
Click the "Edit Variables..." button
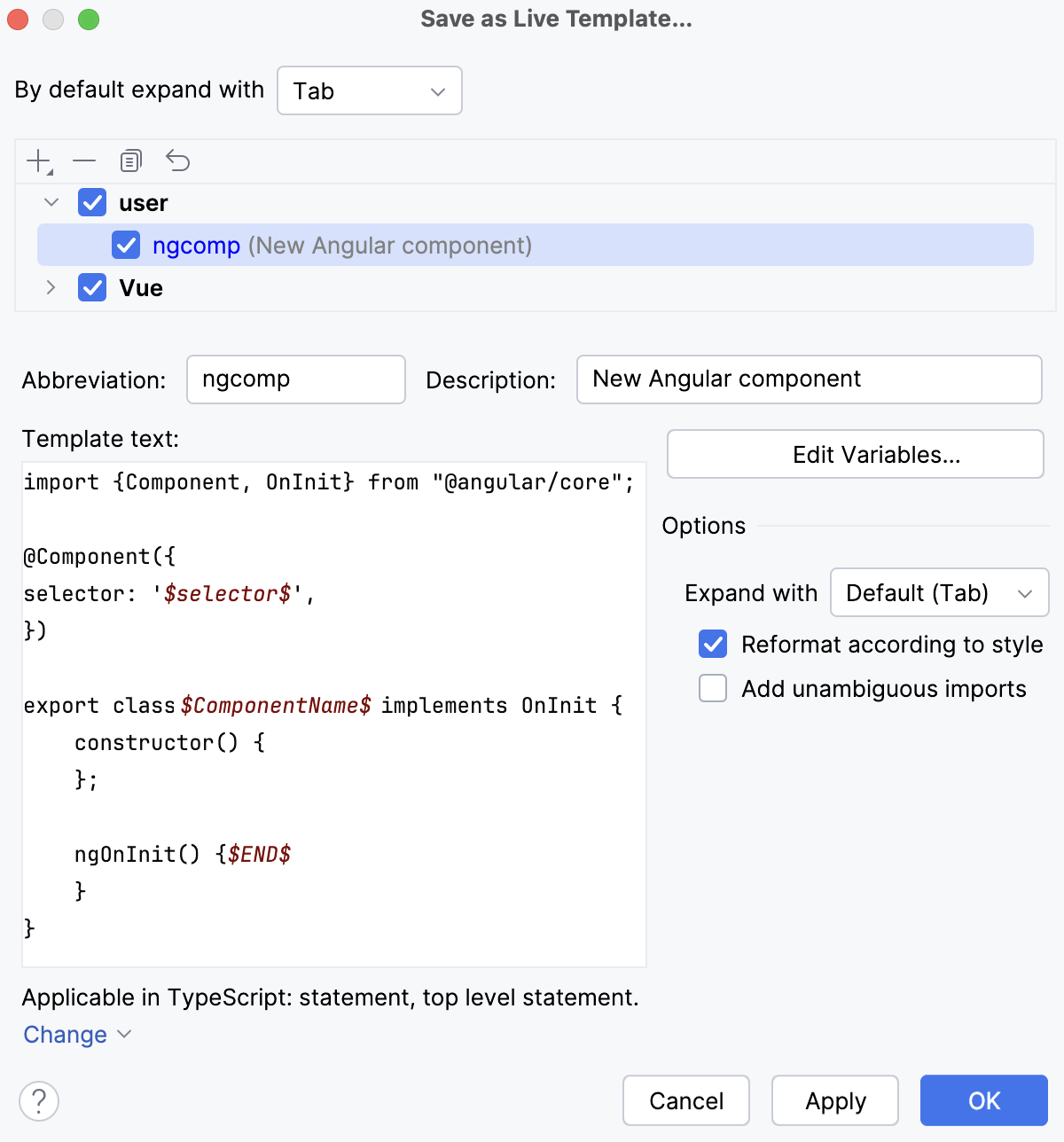tap(854, 454)
